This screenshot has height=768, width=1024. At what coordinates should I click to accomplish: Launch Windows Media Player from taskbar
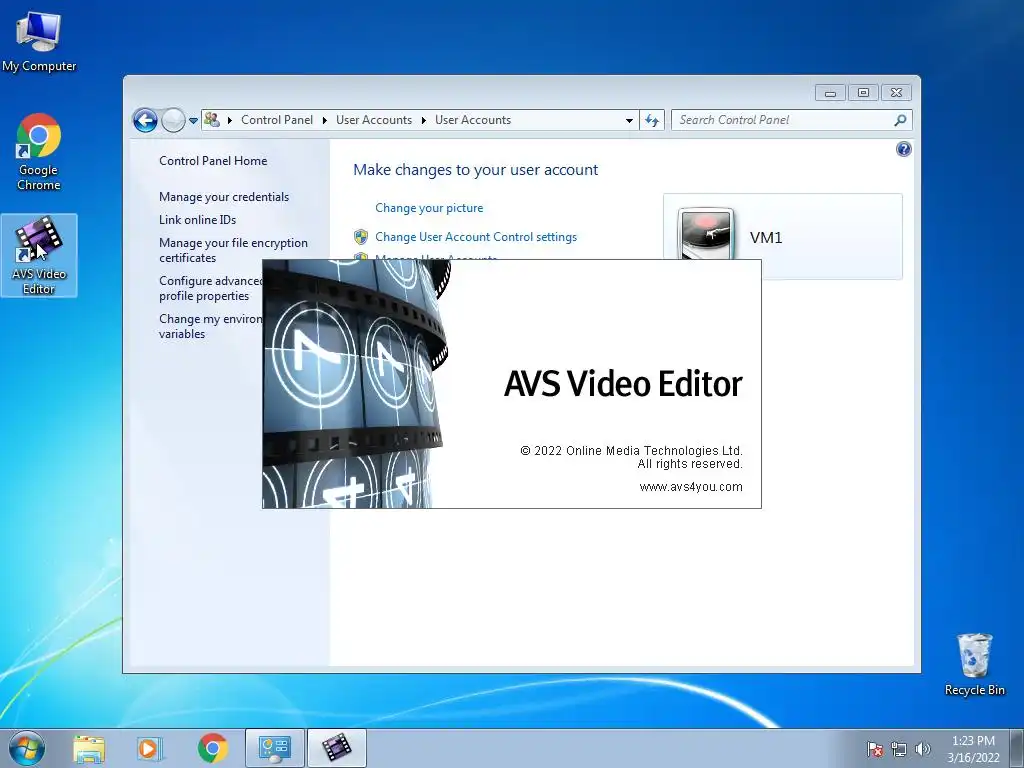coord(150,749)
